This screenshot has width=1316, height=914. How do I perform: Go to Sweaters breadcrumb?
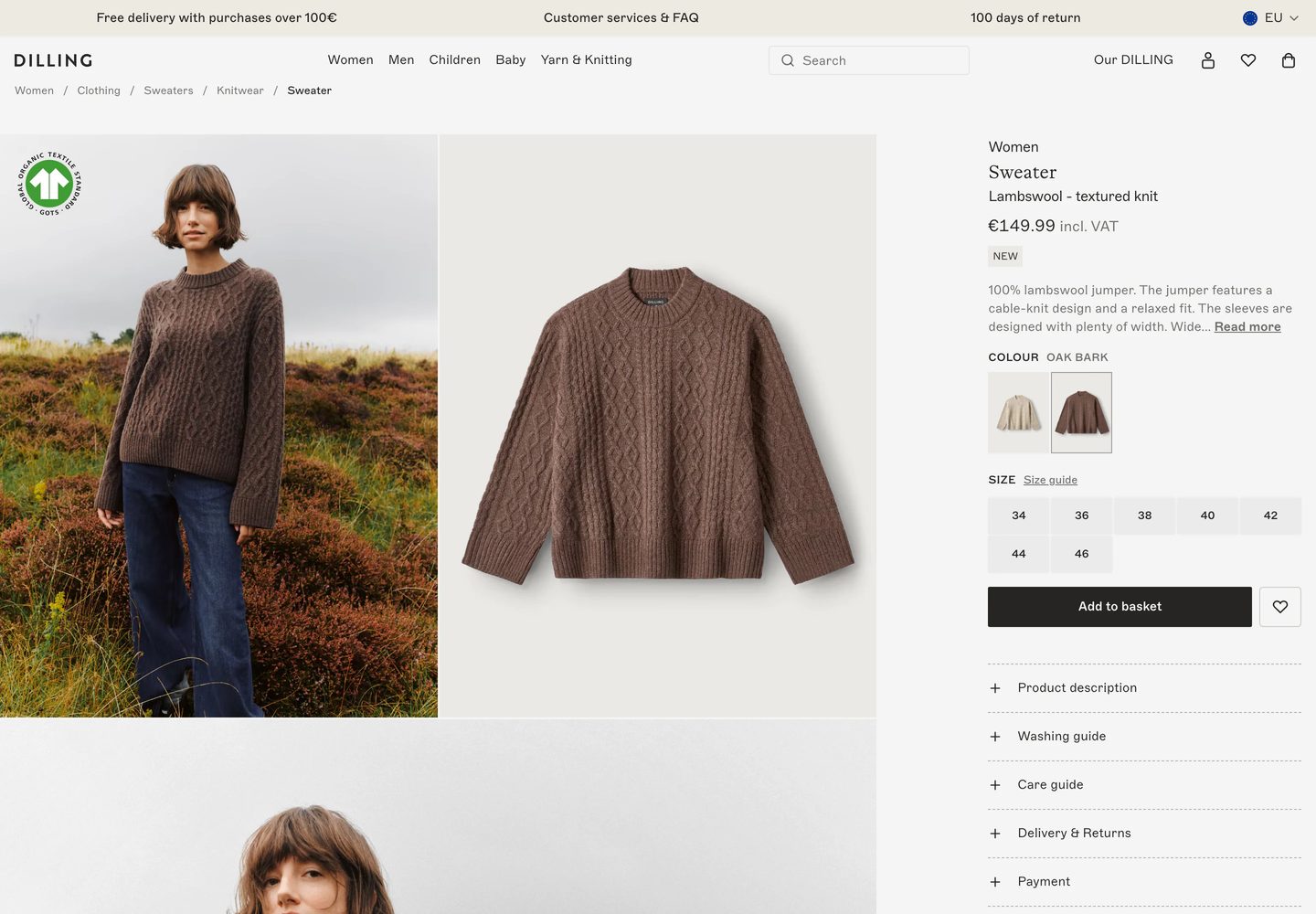(168, 91)
